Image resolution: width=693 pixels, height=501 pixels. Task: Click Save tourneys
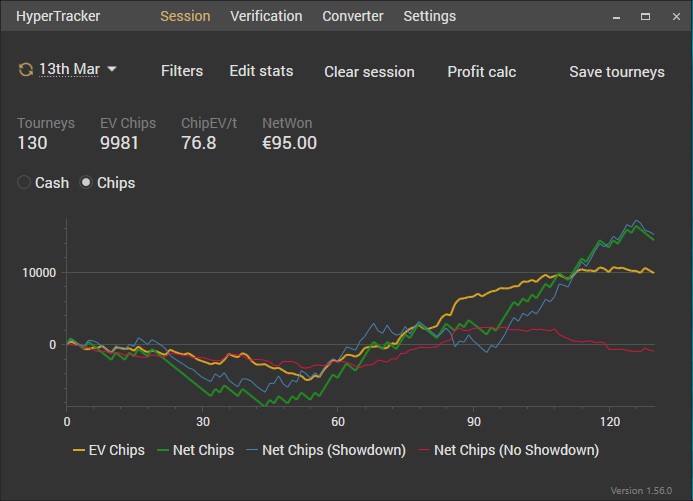[x=617, y=72]
